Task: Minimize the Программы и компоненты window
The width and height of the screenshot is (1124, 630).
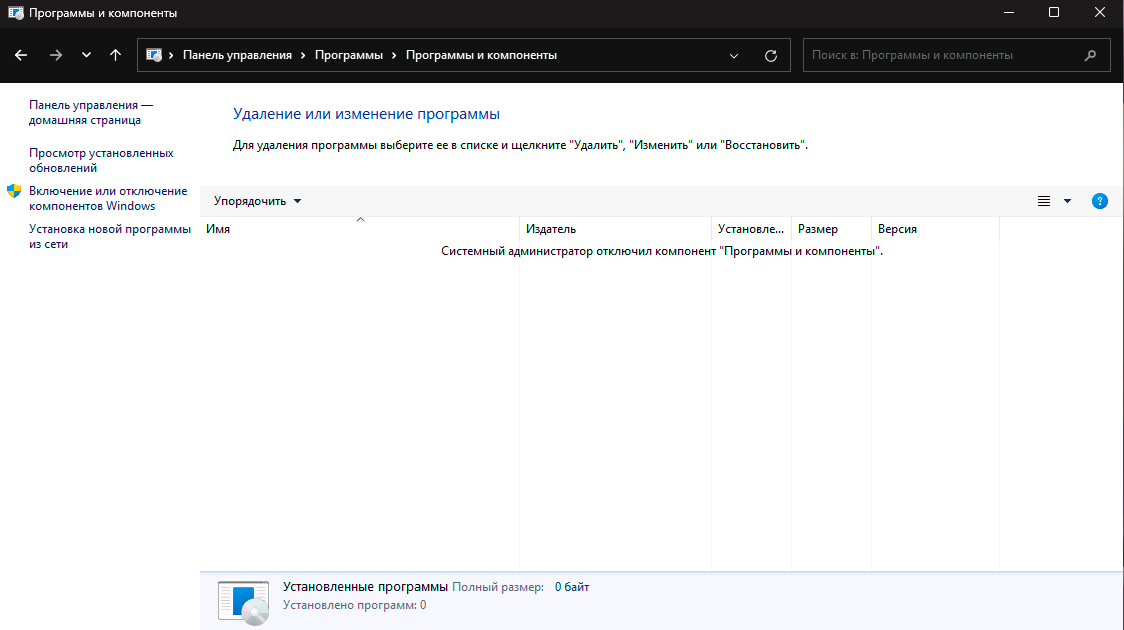Action: click(x=1009, y=13)
